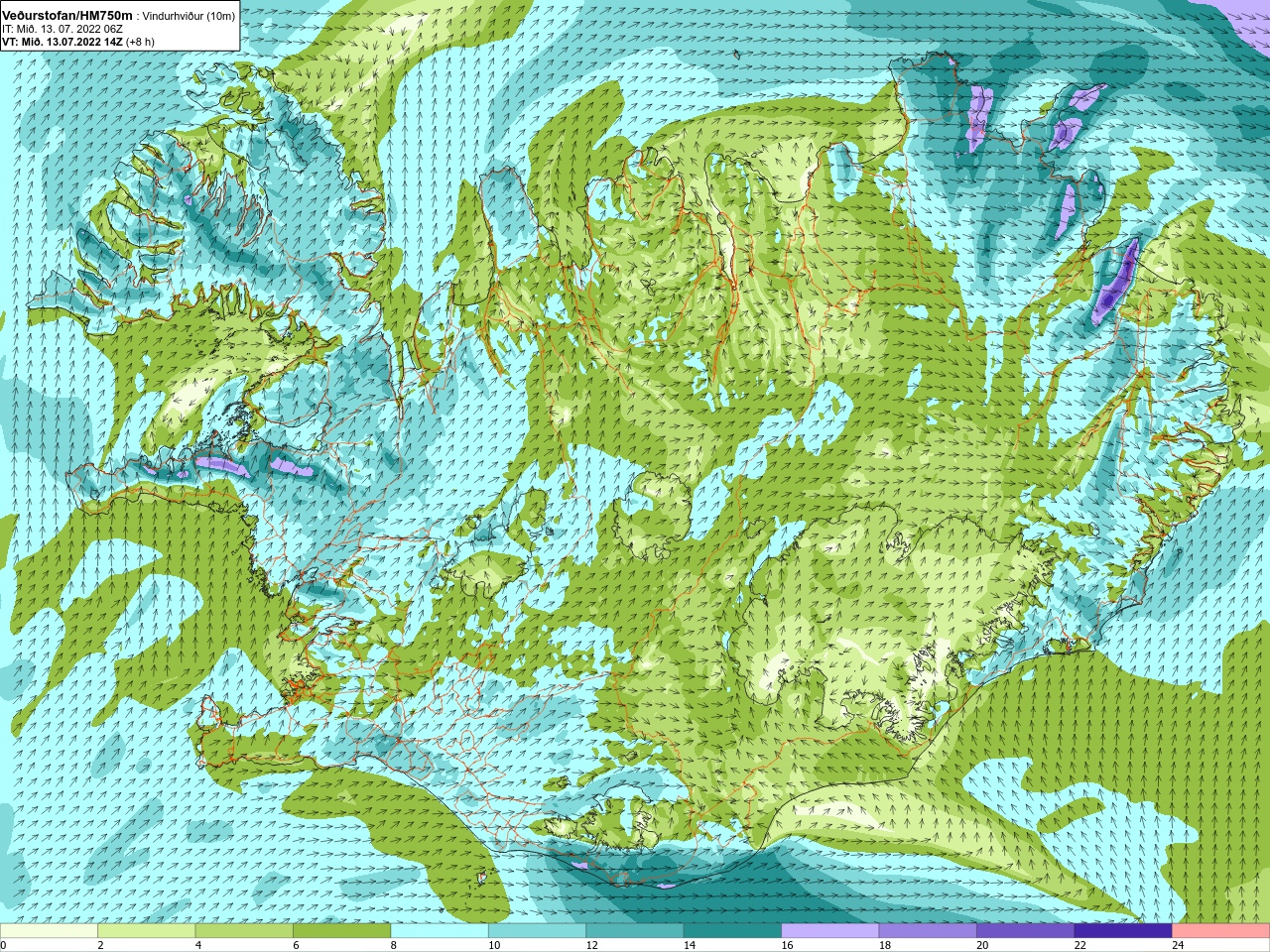Click the legend scale value 20
The image size is (1270, 952).
pyautogui.click(x=982, y=945)
